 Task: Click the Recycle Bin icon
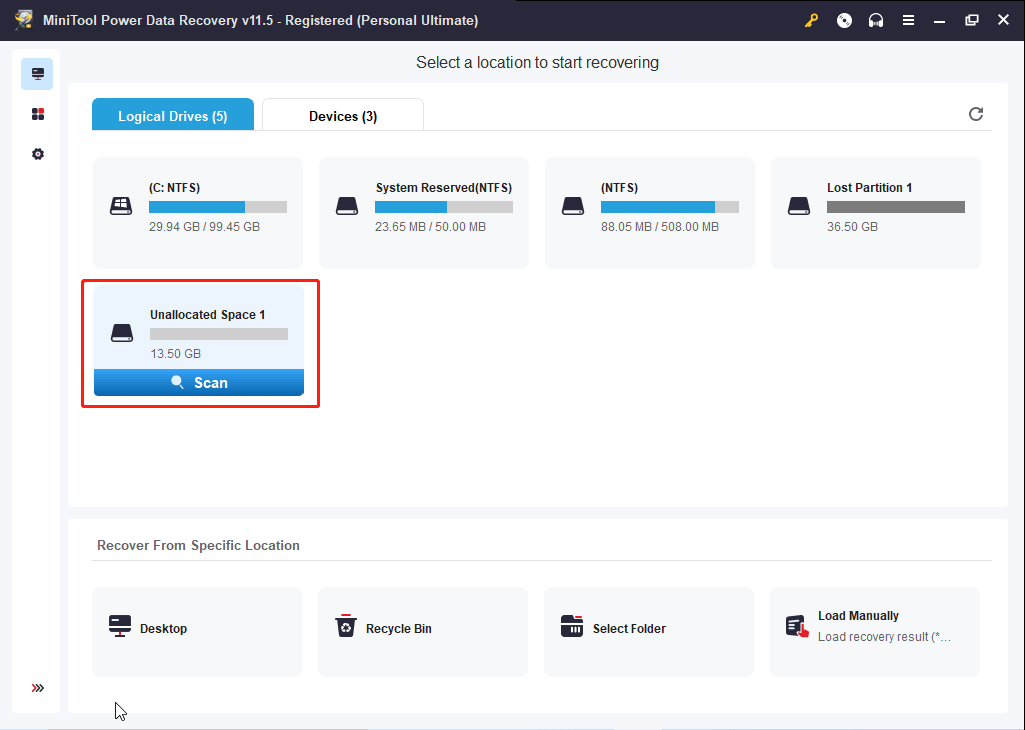click(x=346, y=625)
